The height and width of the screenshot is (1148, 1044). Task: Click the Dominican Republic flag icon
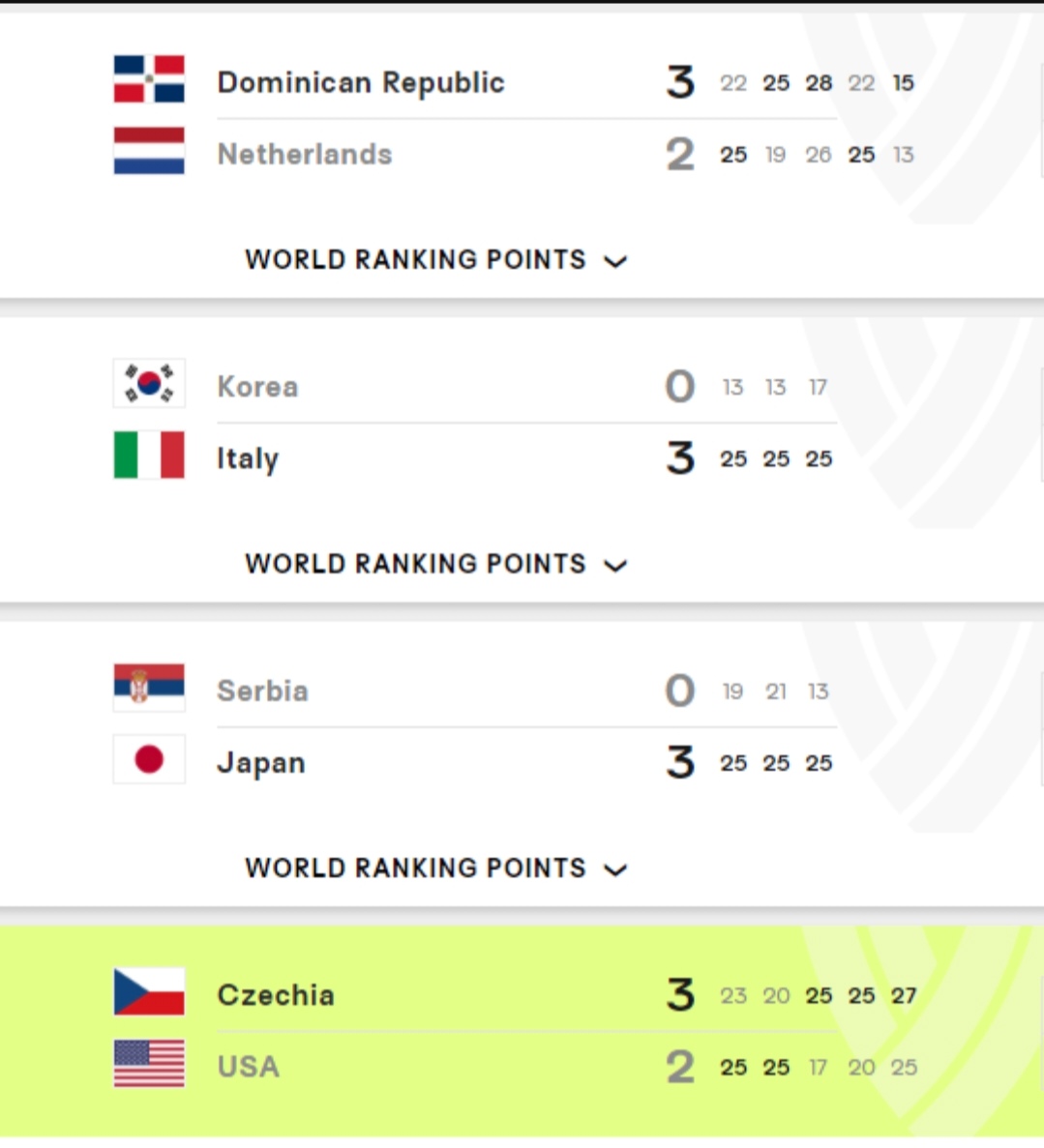[x=149, y=79]
